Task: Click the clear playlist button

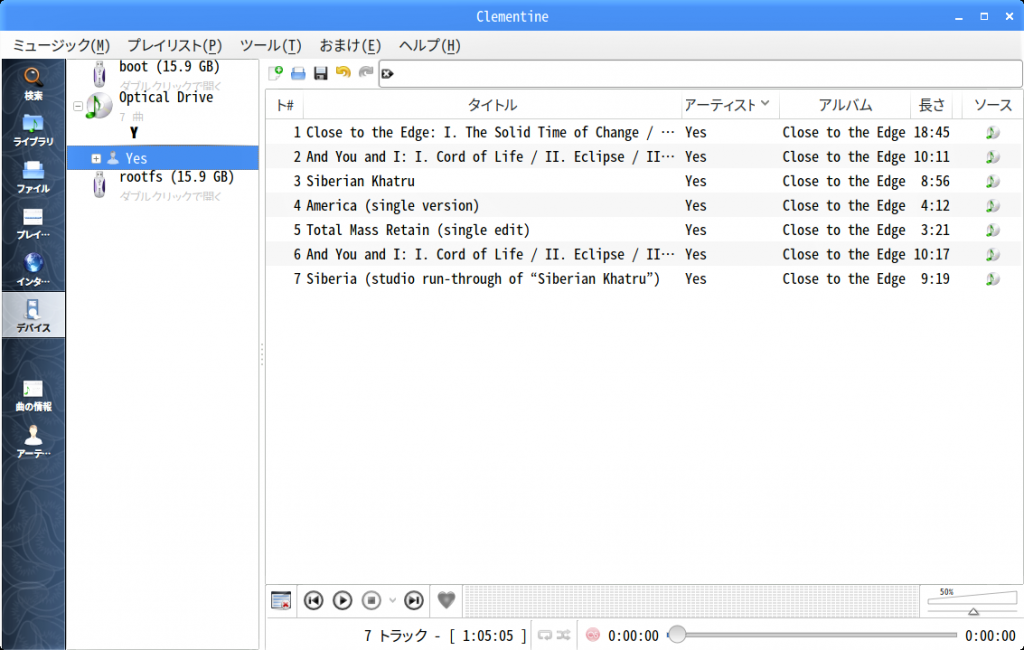Action: (281, 600)
